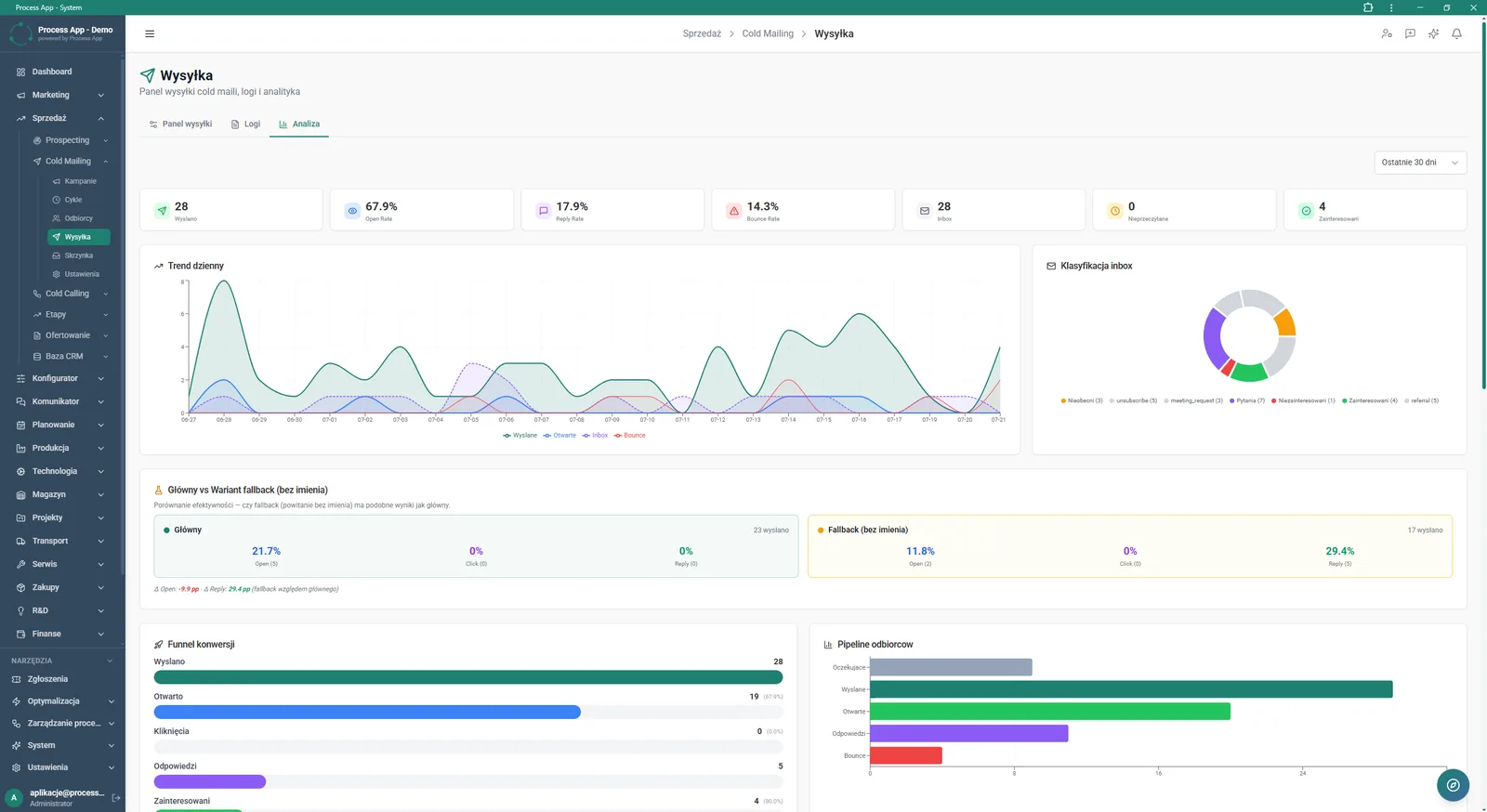Click the logout icon next to Administrator
The width and height of the screenshot is (1487, 812).
116,797
